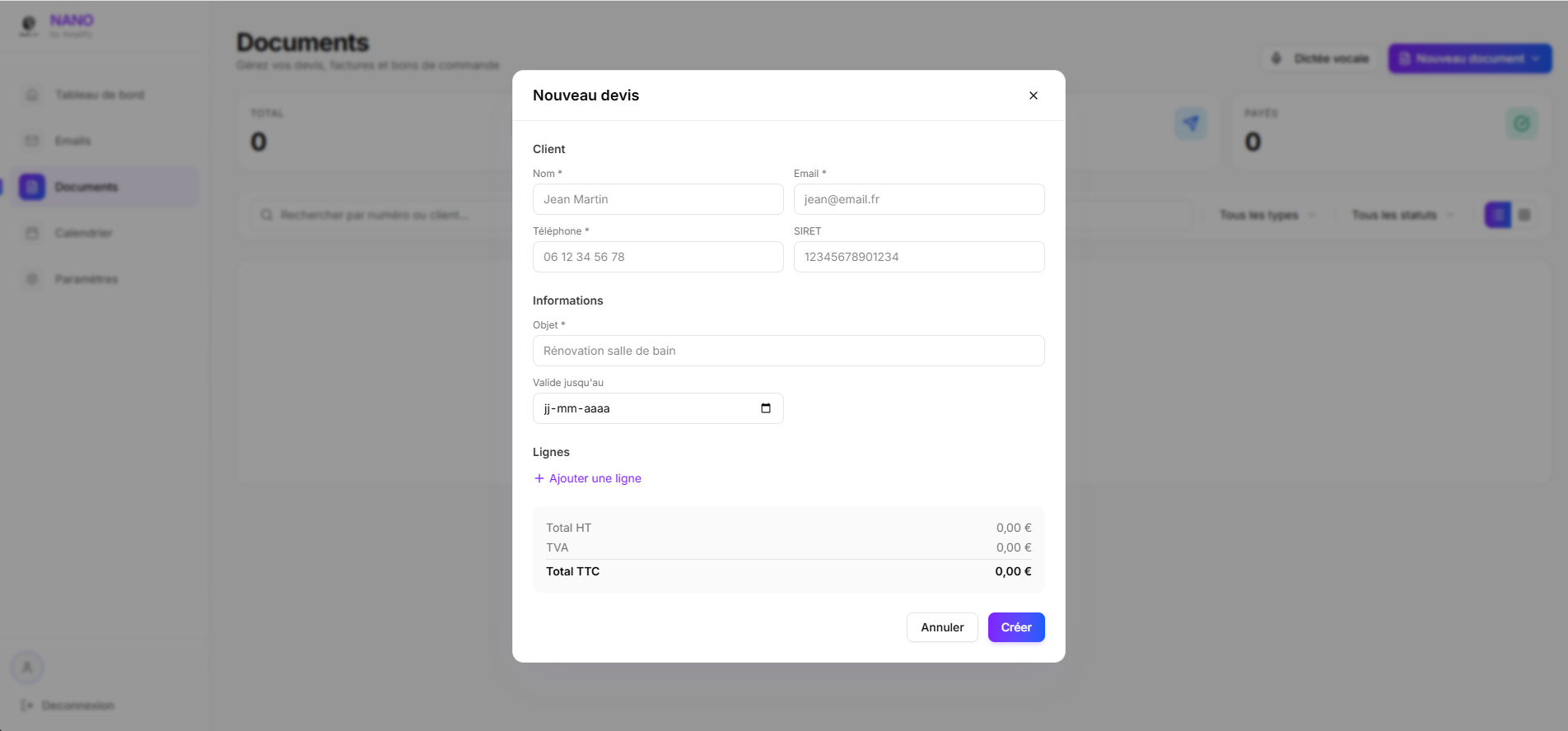
Task: Expand the Tous les types dropdown
Action: pos(1267,215)
